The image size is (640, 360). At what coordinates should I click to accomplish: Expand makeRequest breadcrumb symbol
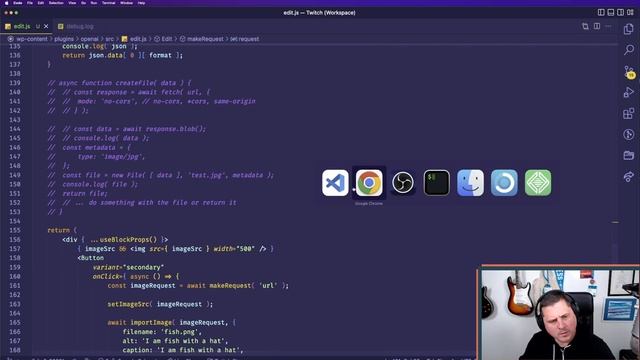(205, 39)
